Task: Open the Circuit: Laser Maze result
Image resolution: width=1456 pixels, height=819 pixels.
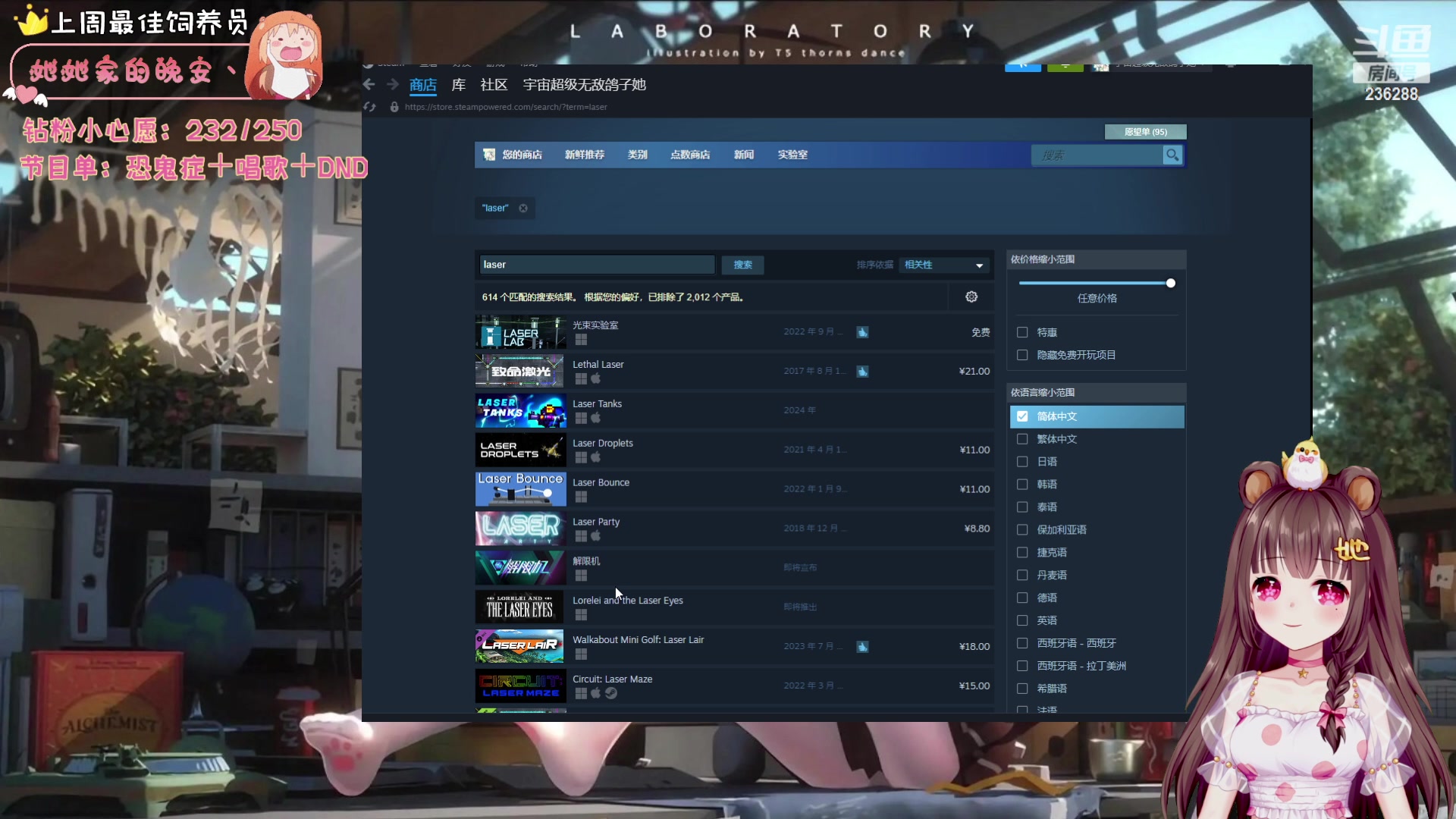Action: [x=734, y=686]
